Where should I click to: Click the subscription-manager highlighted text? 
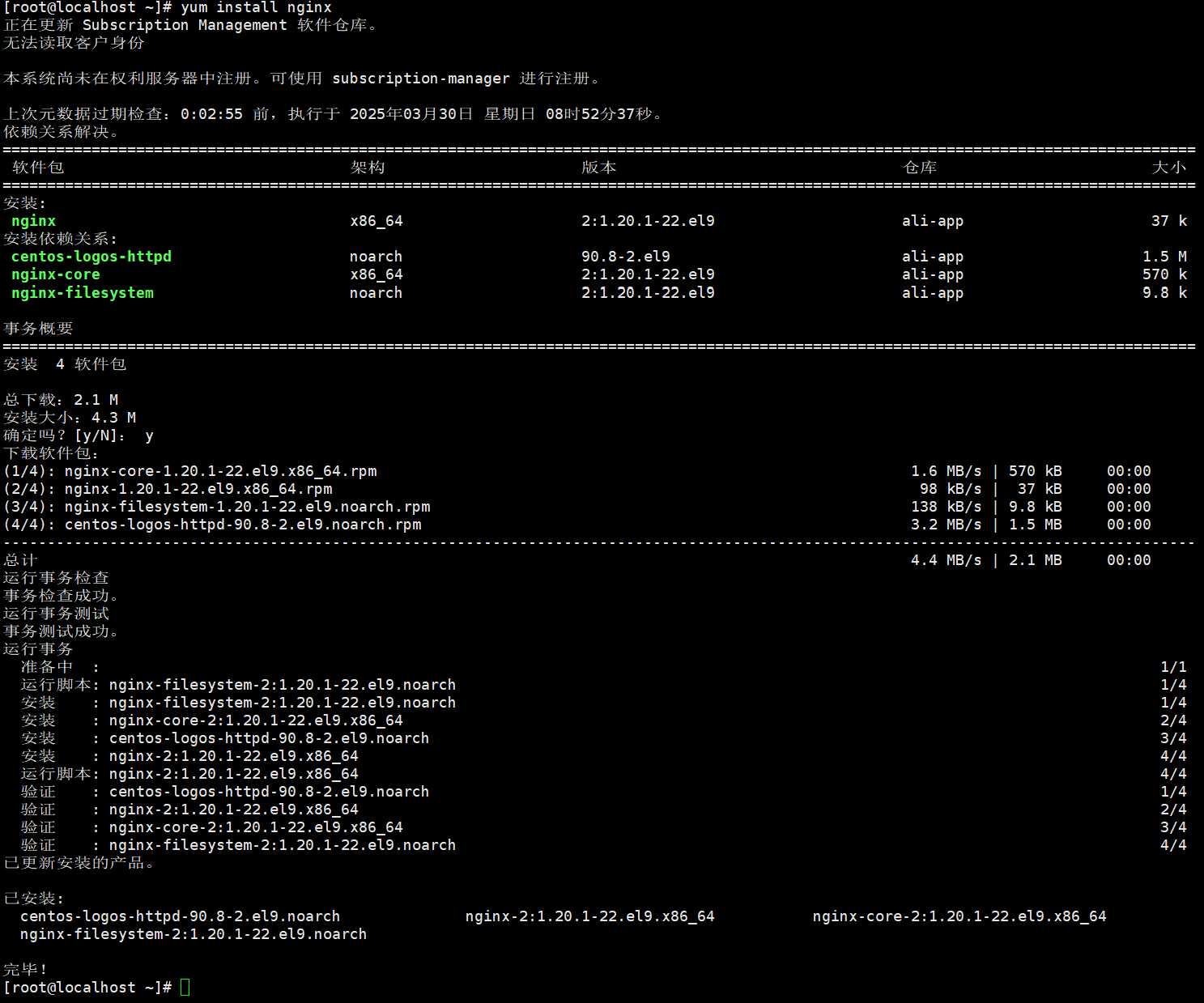click(420, 78)
